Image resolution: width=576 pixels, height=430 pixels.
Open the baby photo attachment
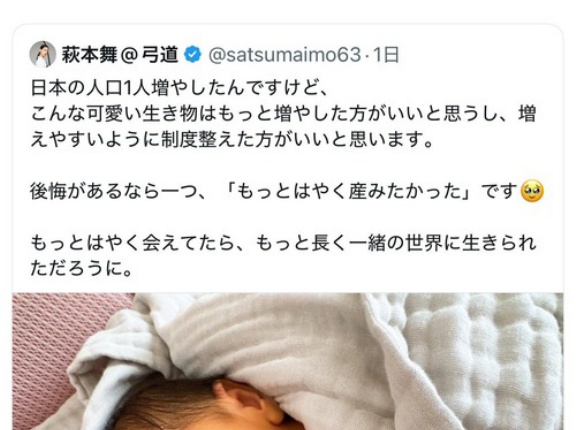(288, 361)
